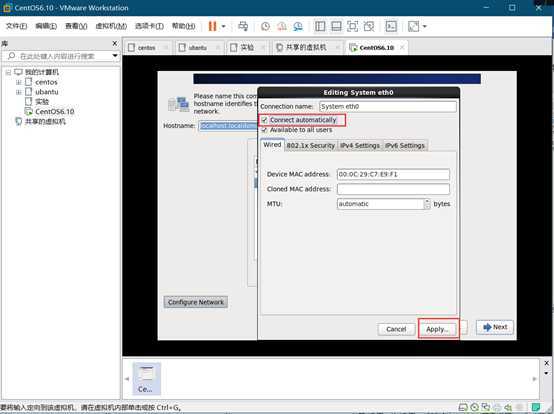Select 实验 in the library tree
The width and height of the screenshot is (554, 414).
click(42, 102)
